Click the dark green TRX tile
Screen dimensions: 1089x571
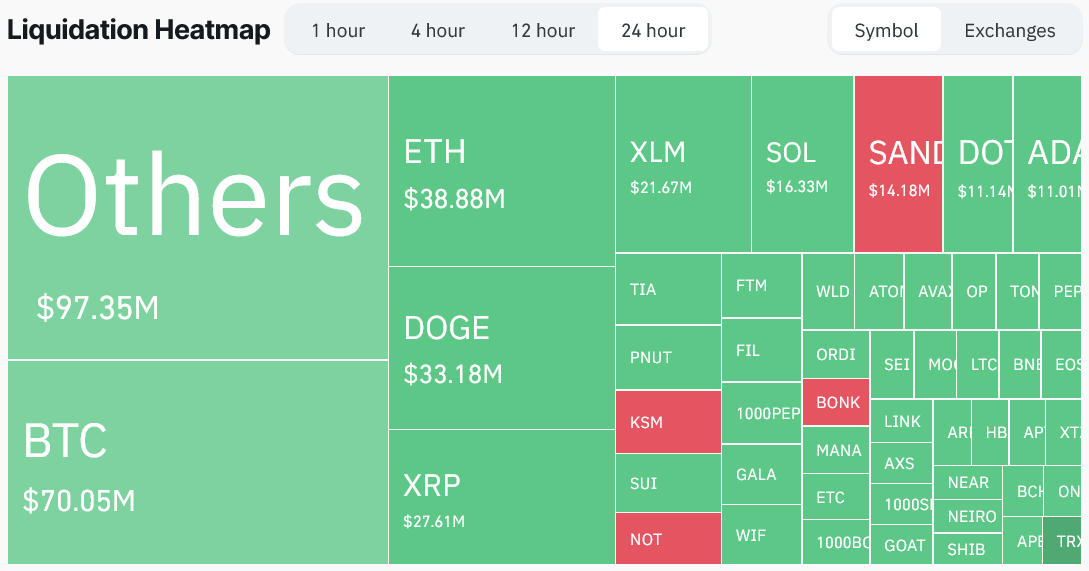tap(1062, 540)
